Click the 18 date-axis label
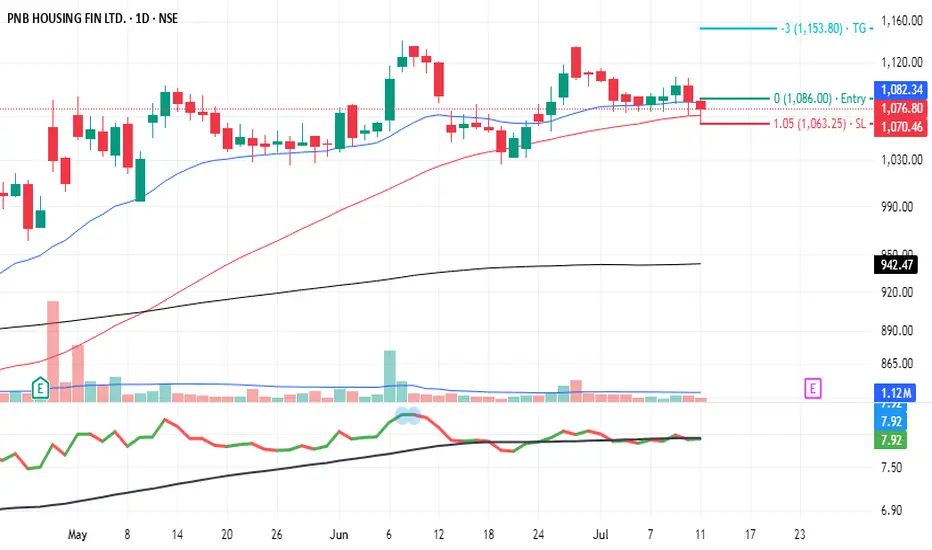This screenshot has height=550, width=932. (x=489, y=535)
